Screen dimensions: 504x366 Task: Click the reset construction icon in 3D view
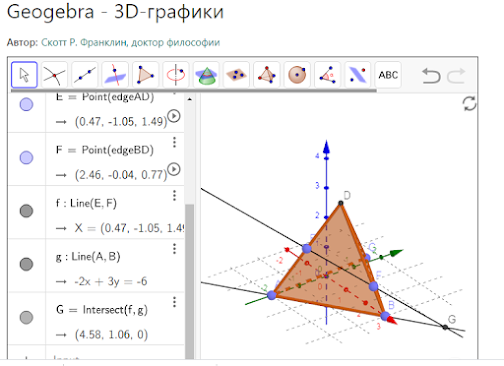469,104
